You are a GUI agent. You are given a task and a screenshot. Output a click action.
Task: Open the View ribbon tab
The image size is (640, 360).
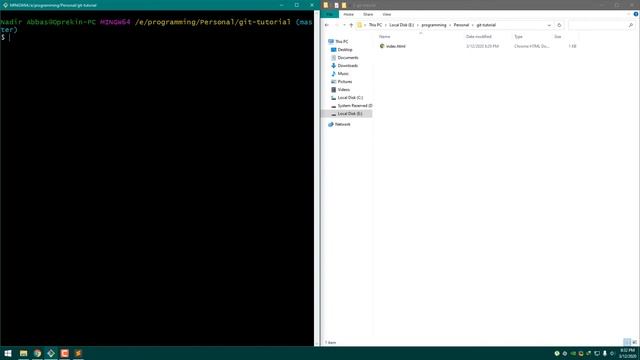387,14
